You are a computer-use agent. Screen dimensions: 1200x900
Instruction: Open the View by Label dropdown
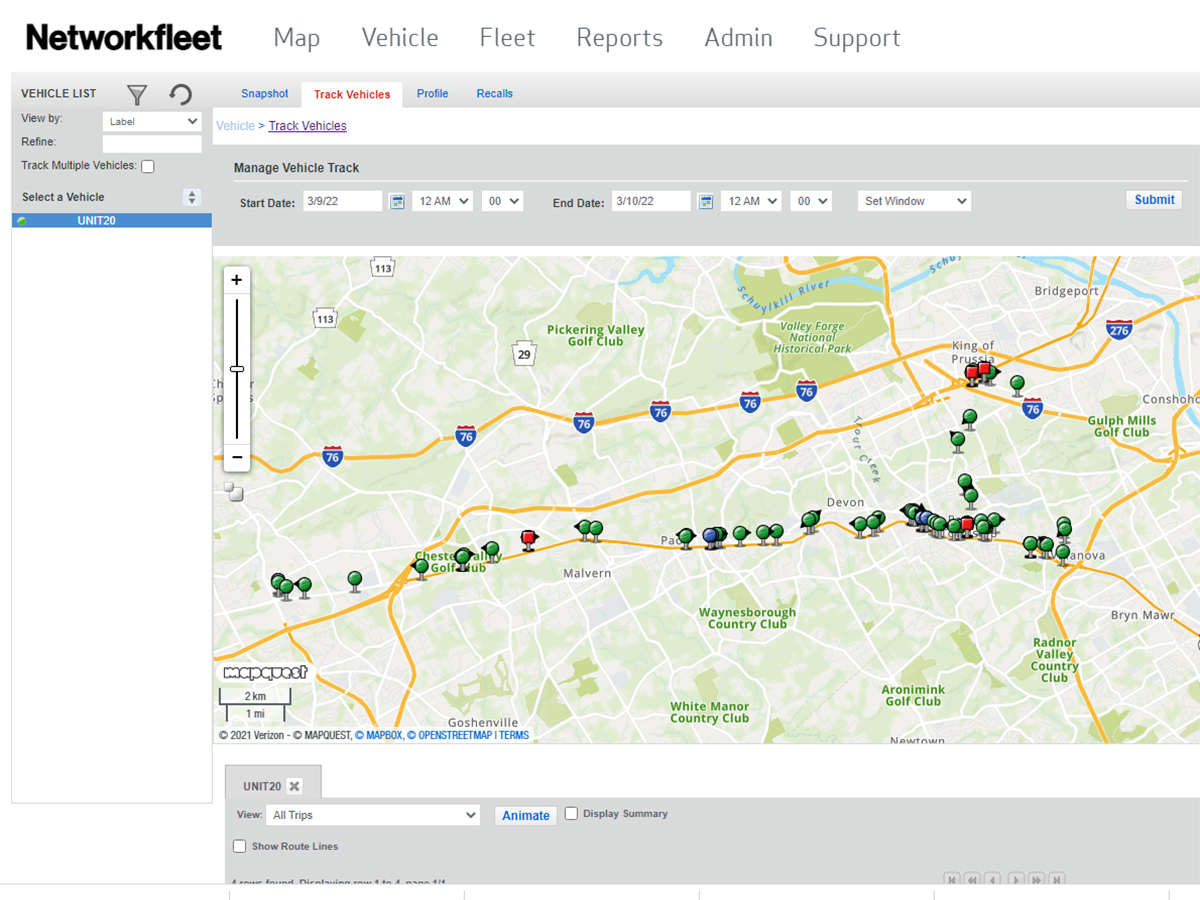pyautogui.click(x=152, y=121)
